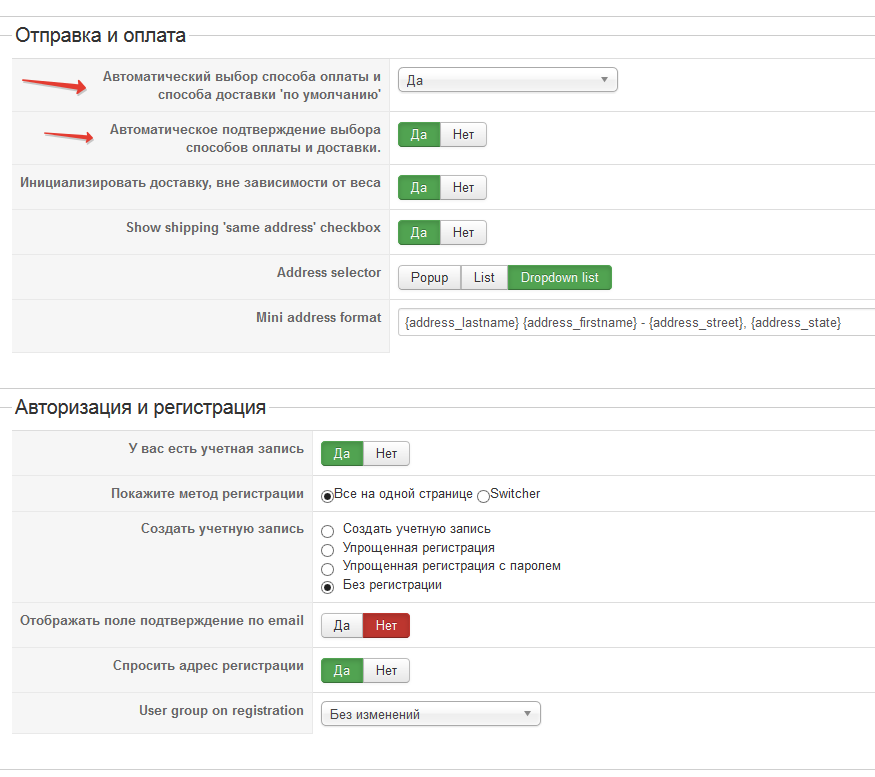Set 'Спросить адрес регистрации' to Нет
This screenshot has width=875, height=777.
[386, 670]
